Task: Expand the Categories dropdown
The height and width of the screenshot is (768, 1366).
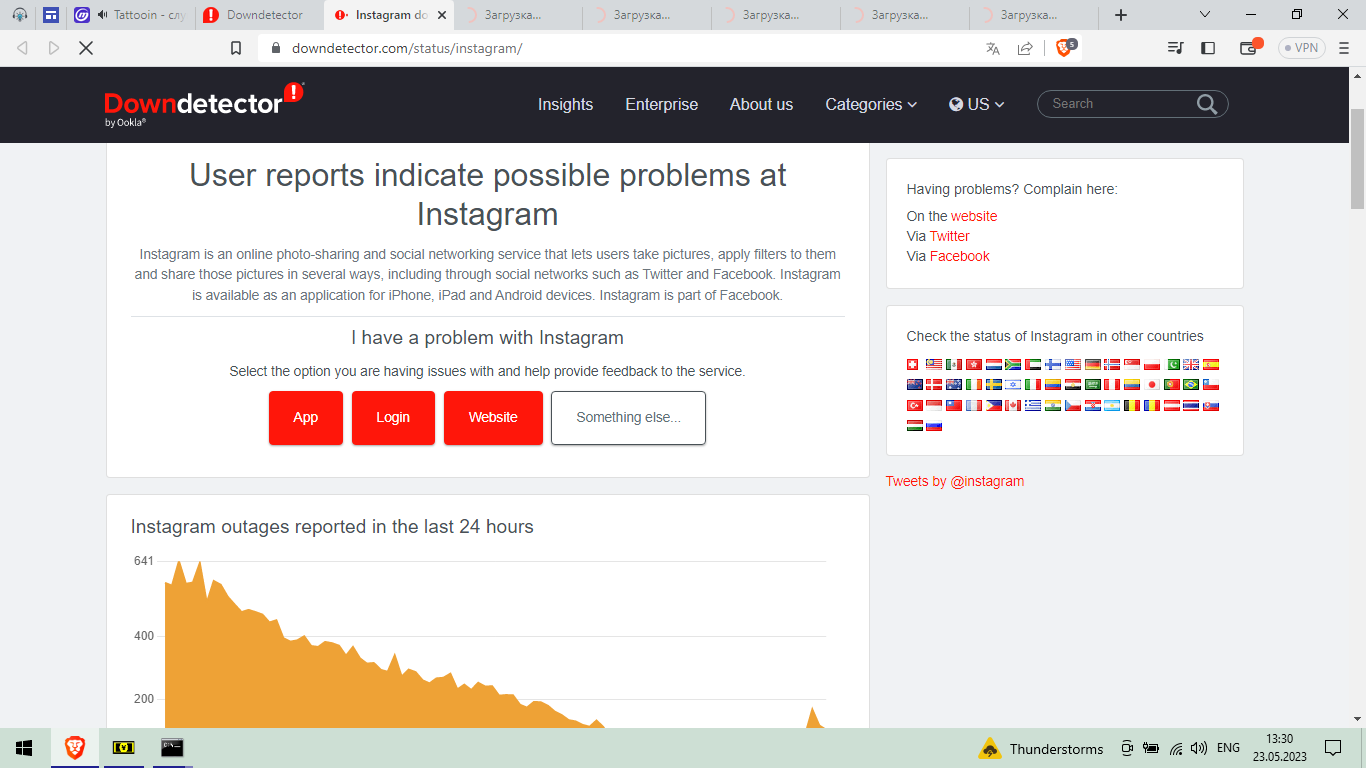Action: pyautogui.click(x=871, y=105)
